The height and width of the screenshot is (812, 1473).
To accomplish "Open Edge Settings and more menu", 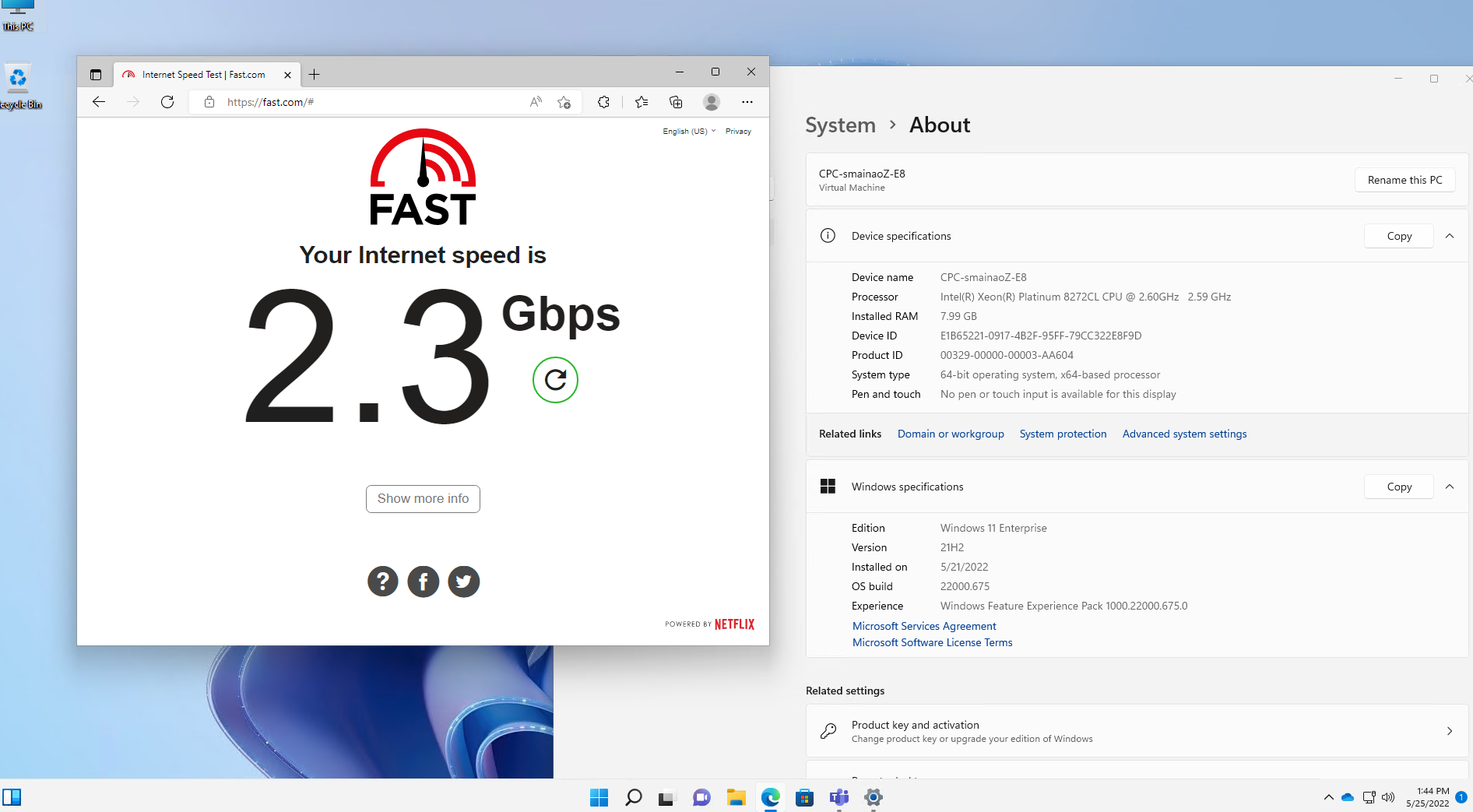I will point(747,102).
